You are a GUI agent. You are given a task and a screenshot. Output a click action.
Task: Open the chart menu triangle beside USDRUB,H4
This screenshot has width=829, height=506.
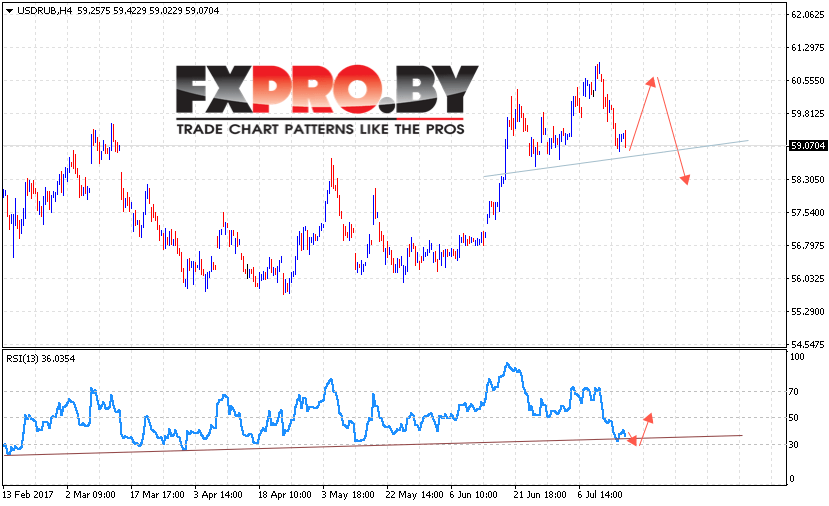pos(9,11)
